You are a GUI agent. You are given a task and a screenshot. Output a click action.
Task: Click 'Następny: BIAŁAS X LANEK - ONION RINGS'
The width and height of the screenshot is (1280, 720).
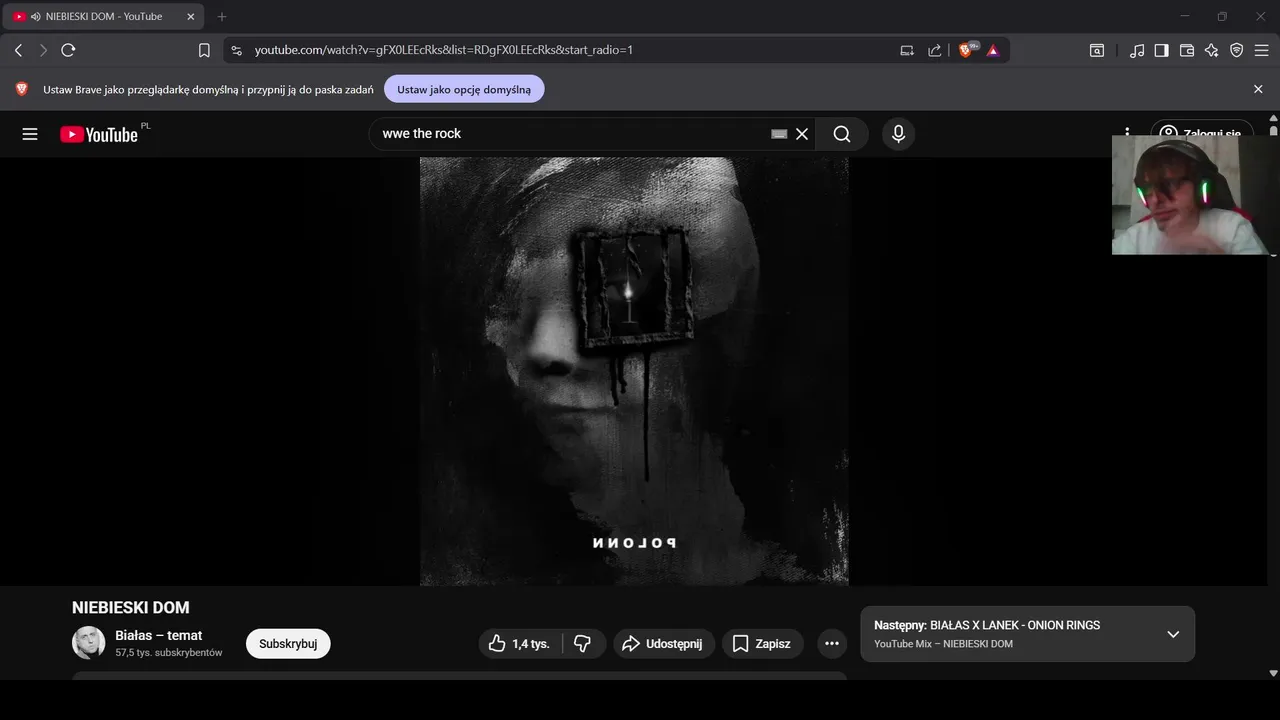987,625
